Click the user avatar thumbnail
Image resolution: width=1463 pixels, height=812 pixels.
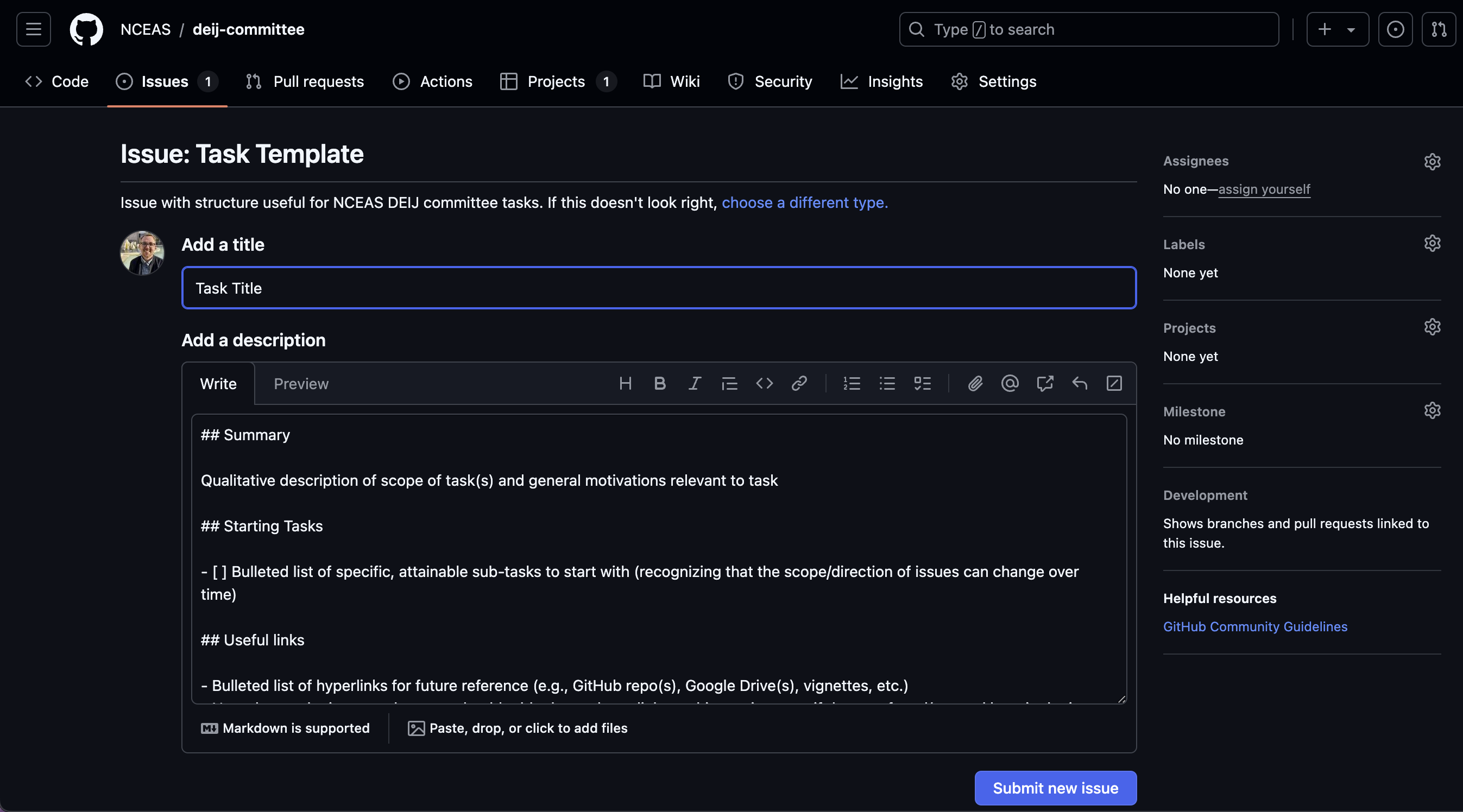pos(142,253)
